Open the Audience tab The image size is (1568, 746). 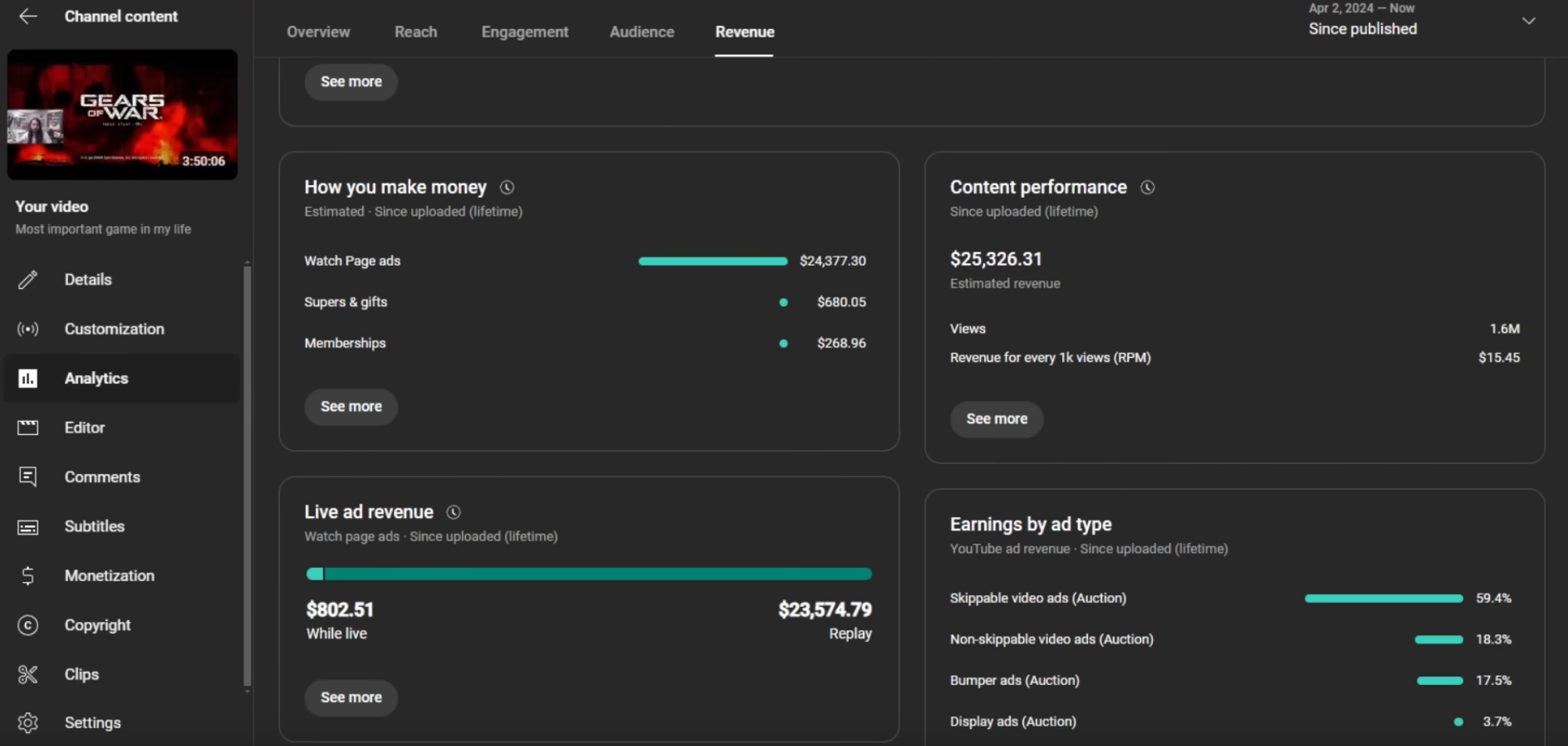pos(642,32)
